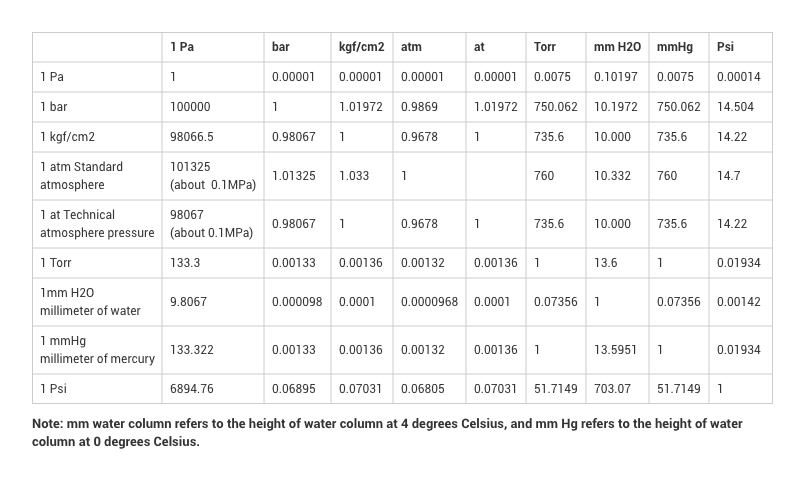Click the note text below the table
This screenshot has height=480, width=805.
click(x=387, y=433)
